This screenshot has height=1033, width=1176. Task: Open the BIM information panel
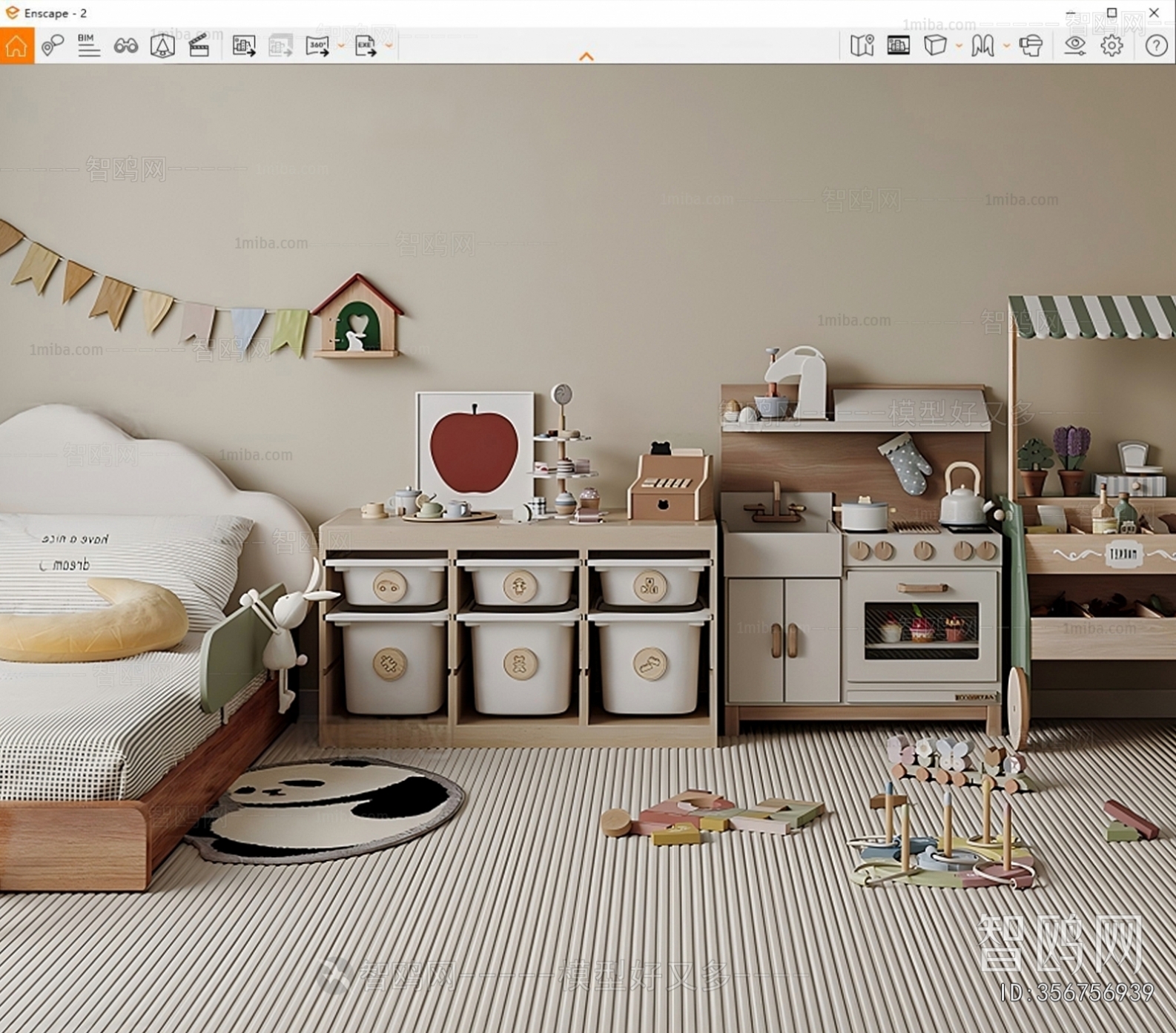[x=88, y=46]
